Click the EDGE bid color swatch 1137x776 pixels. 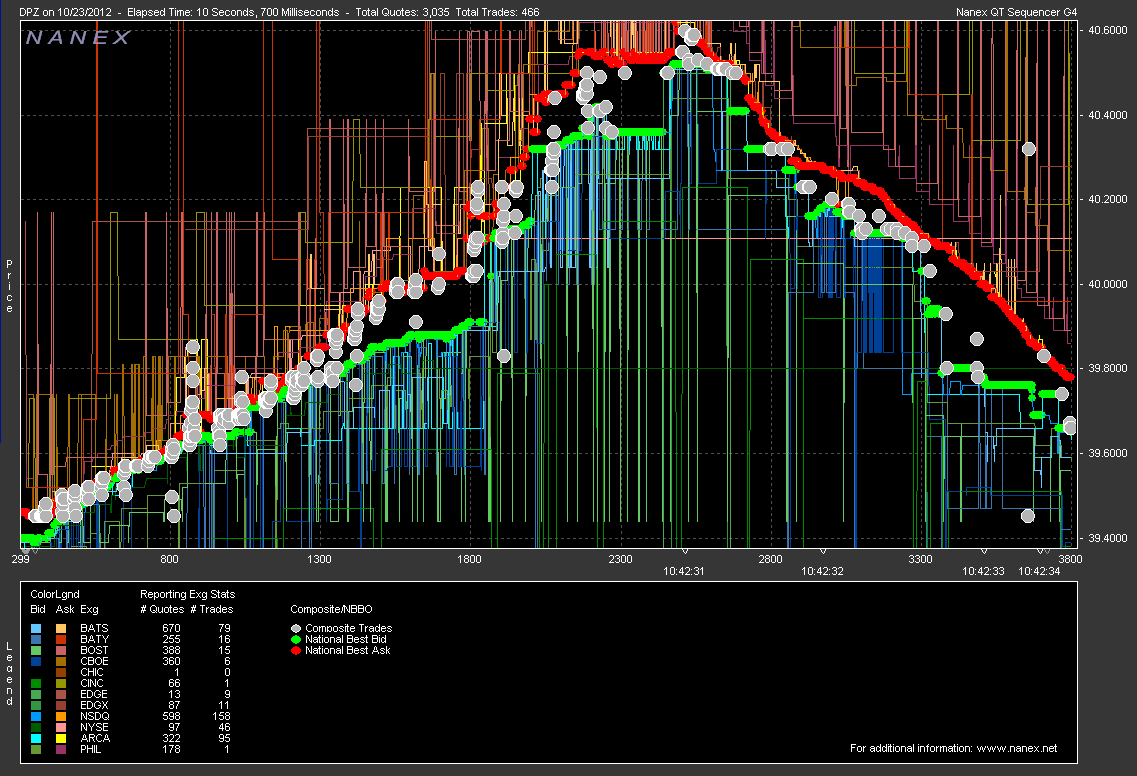click(36, 694)
